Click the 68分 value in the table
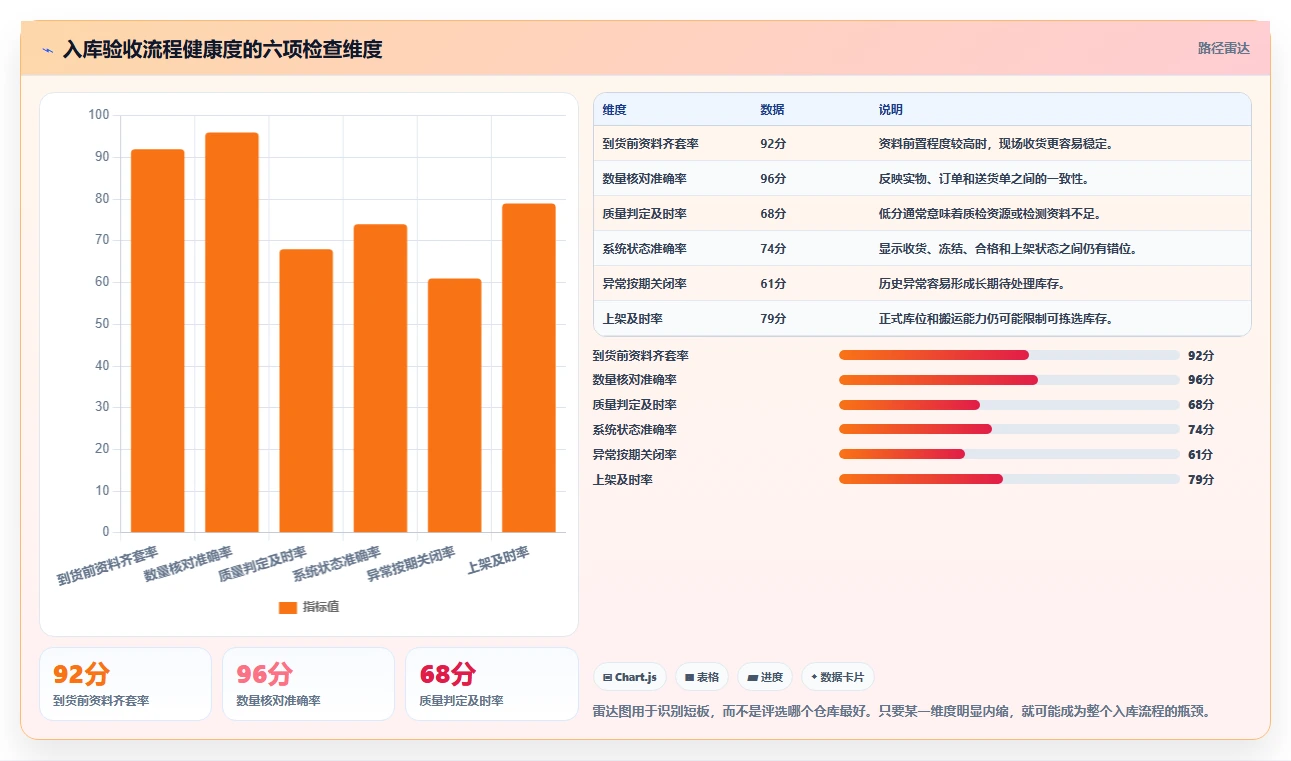1291x761 pixels. click(x=773, y=214)
